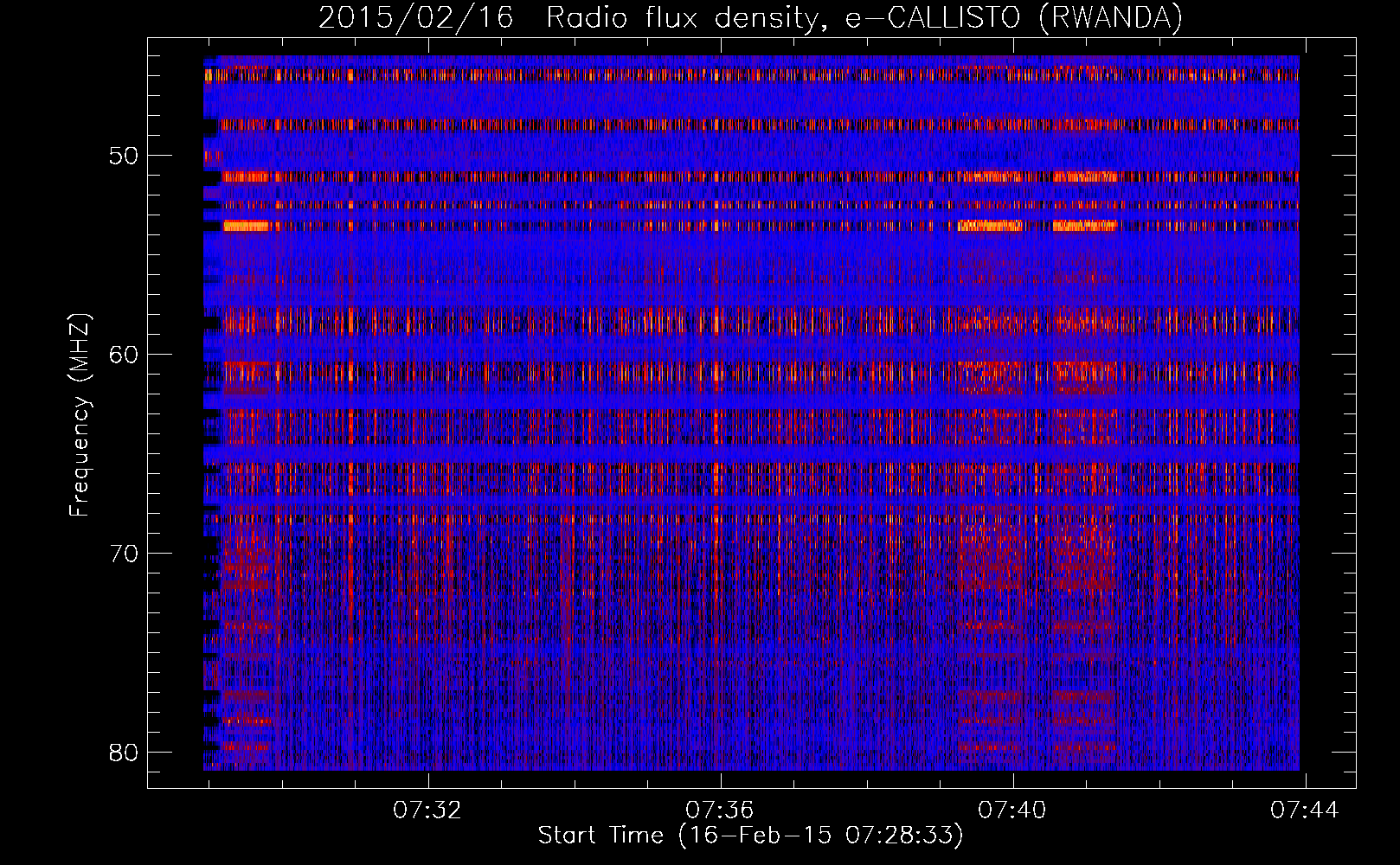
Task: Click the 50 frequency tick label
Action: 124,157
